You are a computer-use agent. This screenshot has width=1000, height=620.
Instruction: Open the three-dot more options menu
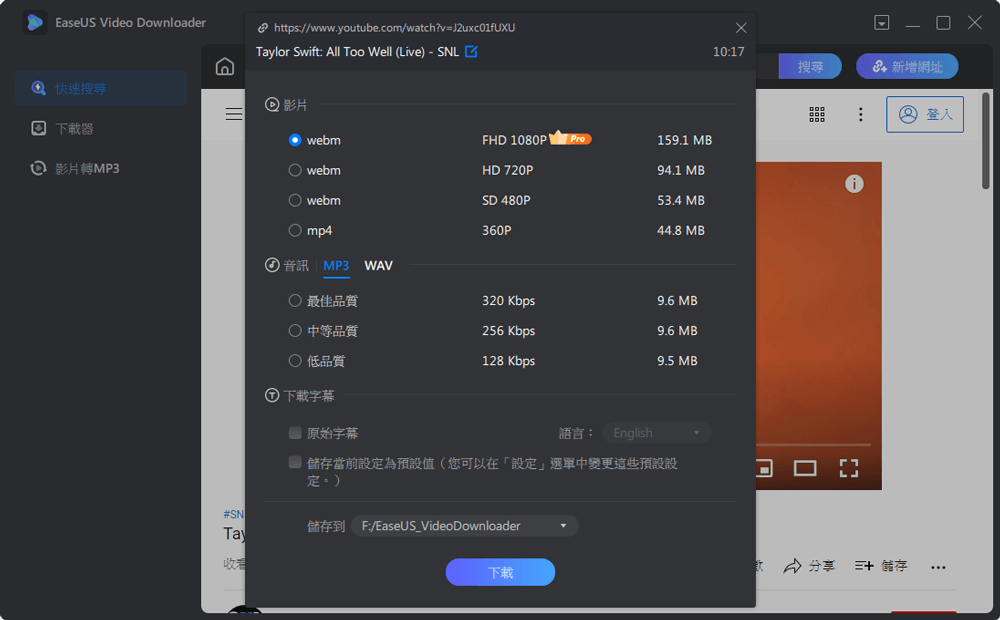point(860,114)
